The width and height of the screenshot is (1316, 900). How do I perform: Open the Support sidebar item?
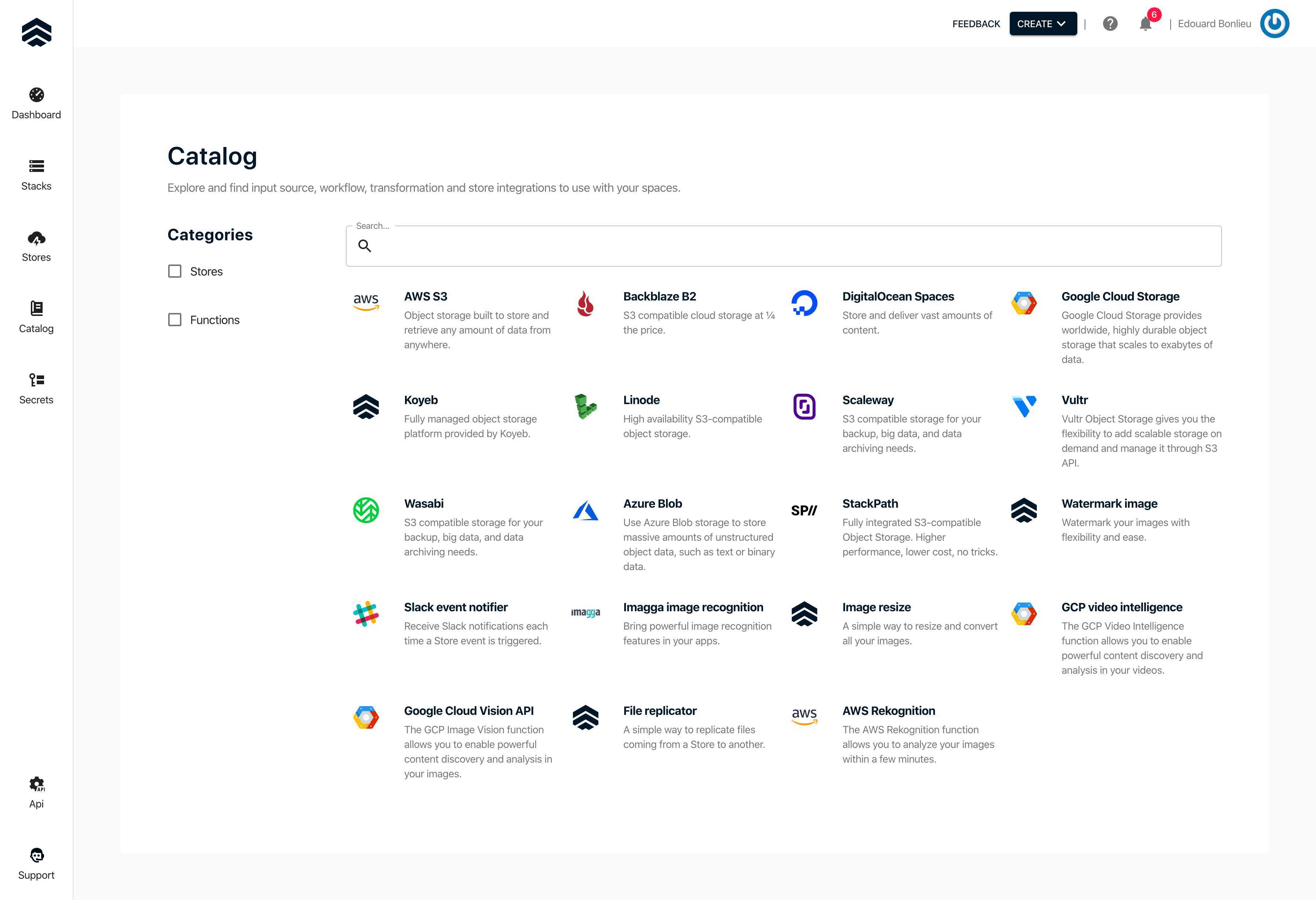tap(36, 863)
